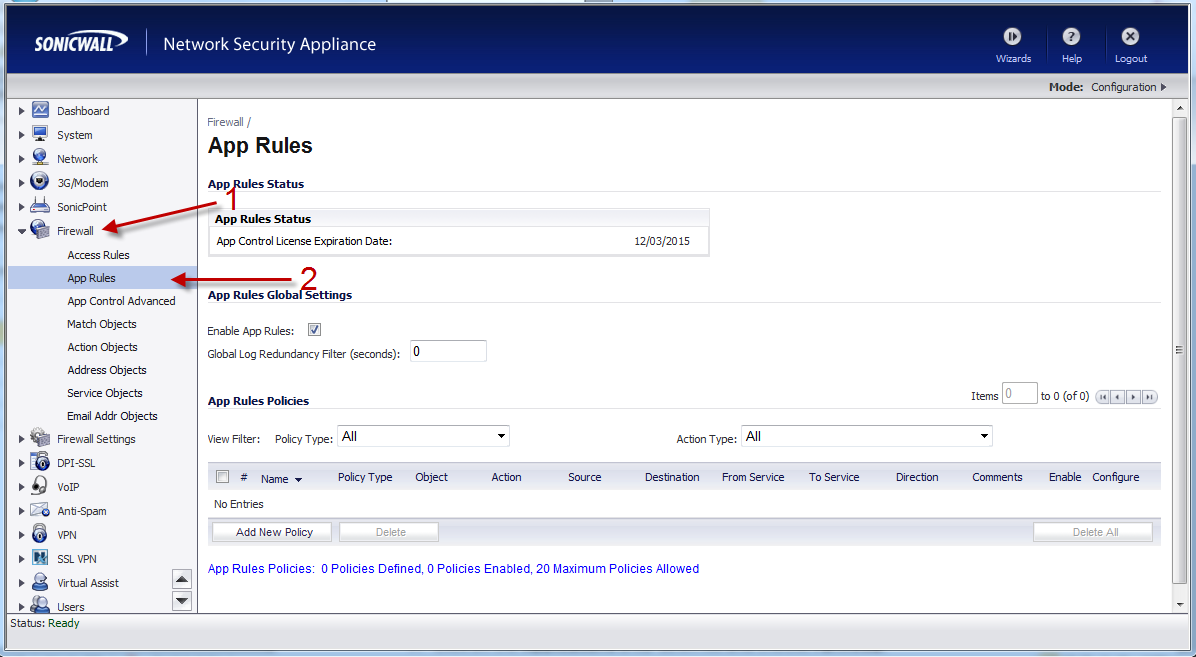Screen dimensions: 1196x657
Task: Click the System monitor icon
Action: click(x=40, y=134)
